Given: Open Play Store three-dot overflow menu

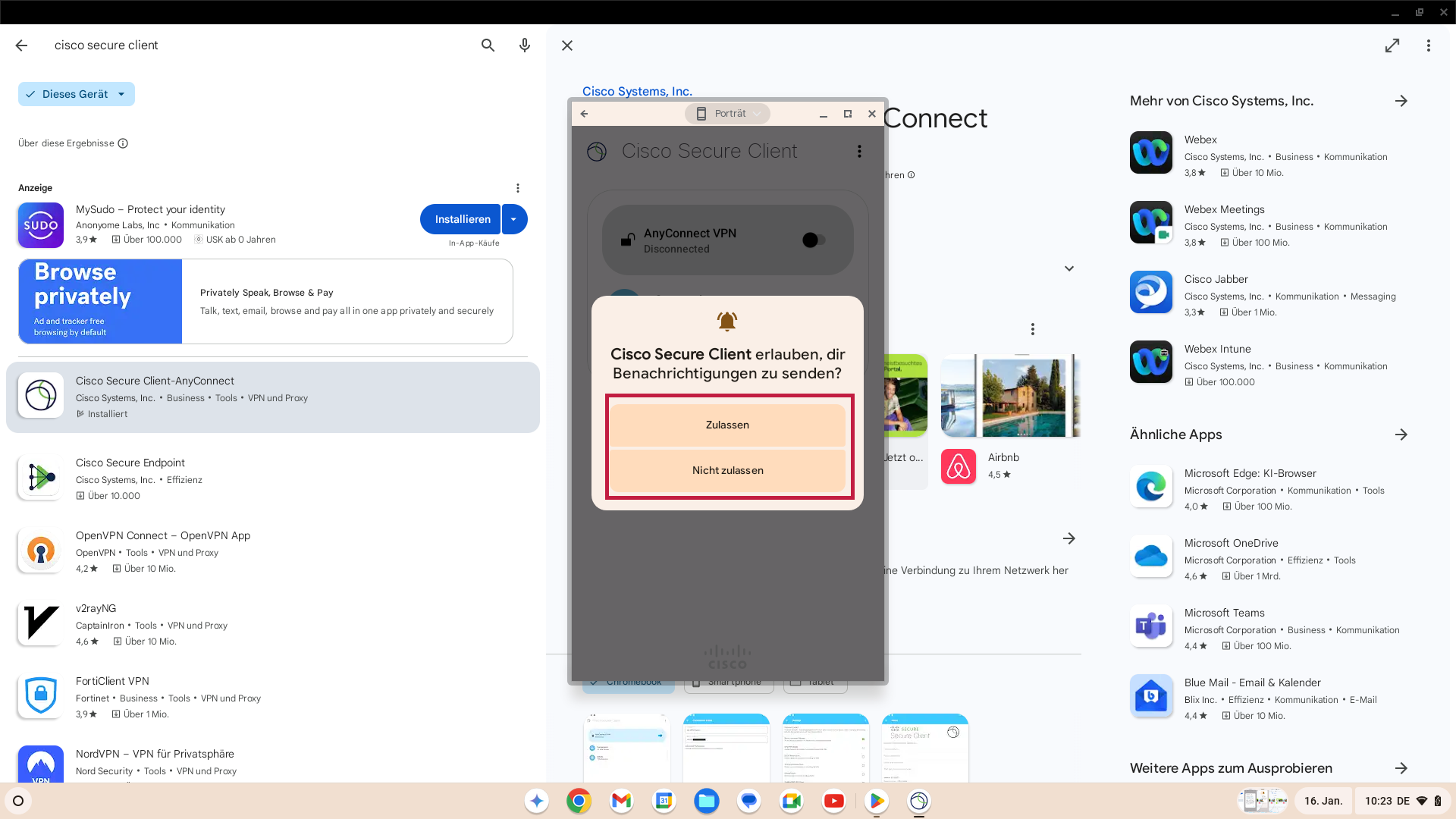Looking at the screenshot, I should tap(1429, 45).
